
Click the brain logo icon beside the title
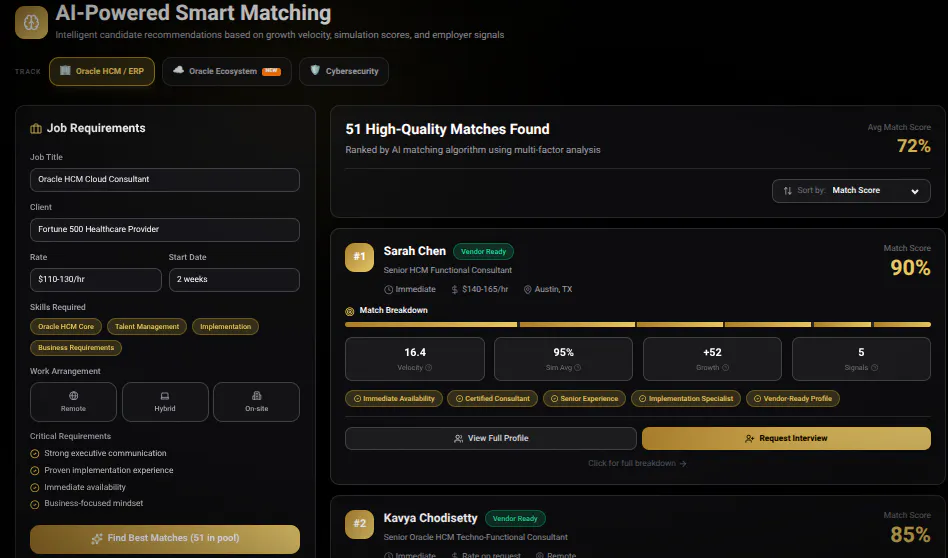click(31, 22)
